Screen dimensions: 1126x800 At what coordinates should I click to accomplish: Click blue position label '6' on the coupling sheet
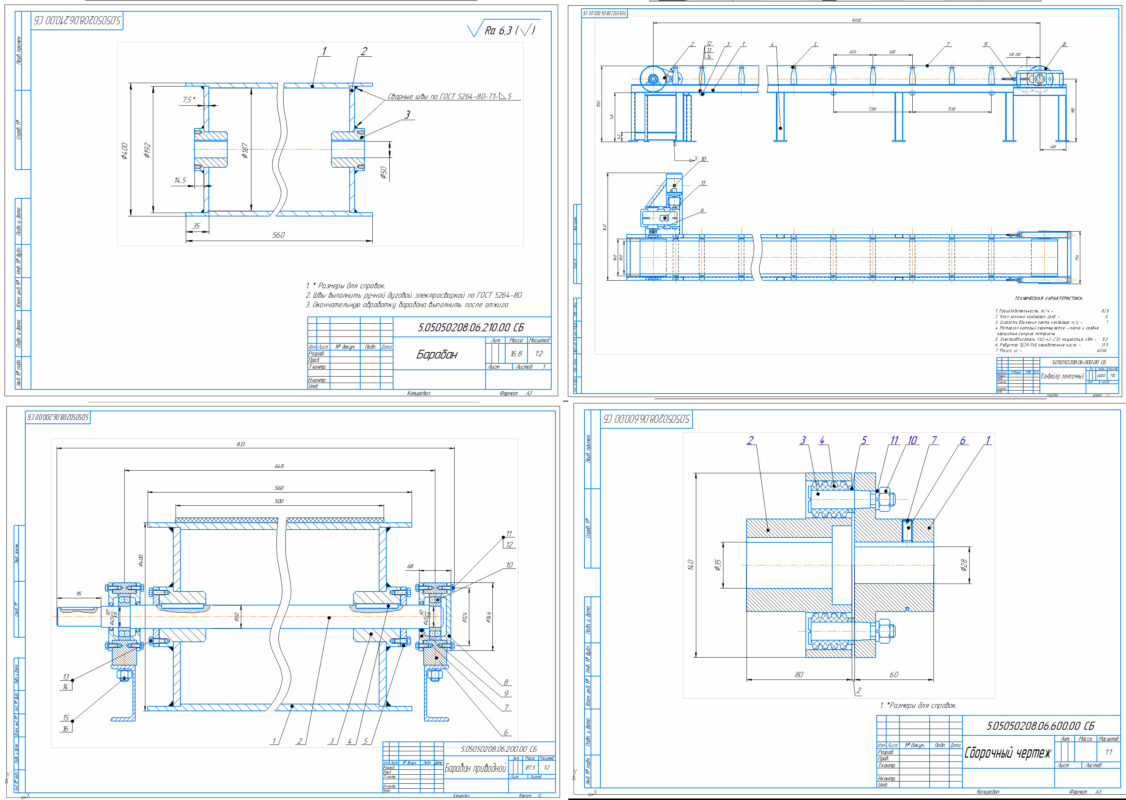963,440
